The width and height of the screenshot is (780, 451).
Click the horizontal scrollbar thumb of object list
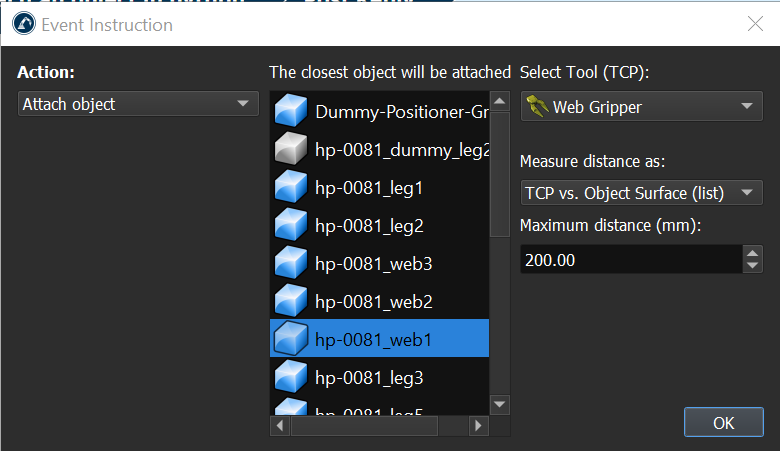pos(364,426)
